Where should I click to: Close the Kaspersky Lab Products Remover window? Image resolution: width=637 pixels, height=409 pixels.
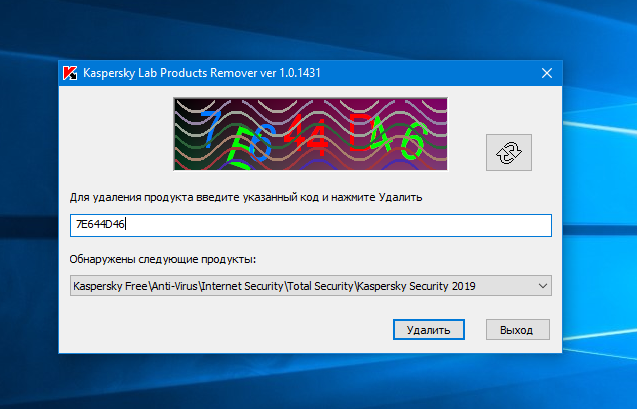tap(547, 73)
